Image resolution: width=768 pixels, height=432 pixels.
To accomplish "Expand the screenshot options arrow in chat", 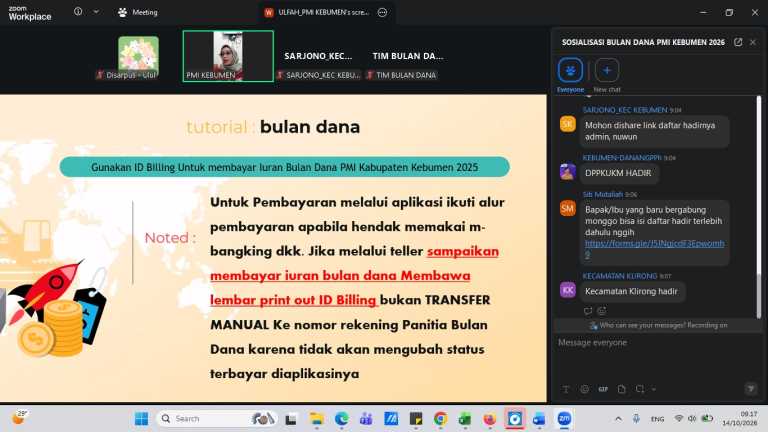I will click(x=654, y=389).
